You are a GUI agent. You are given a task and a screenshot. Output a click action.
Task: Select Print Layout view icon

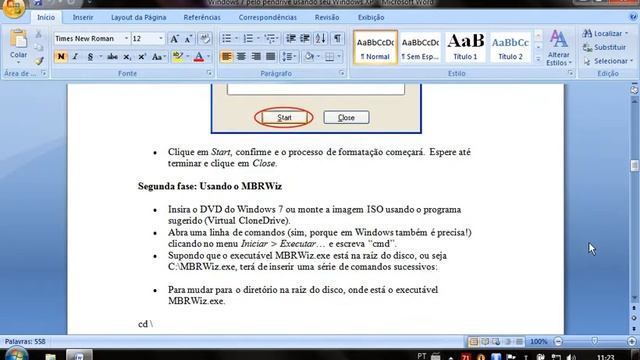point(473,341)
